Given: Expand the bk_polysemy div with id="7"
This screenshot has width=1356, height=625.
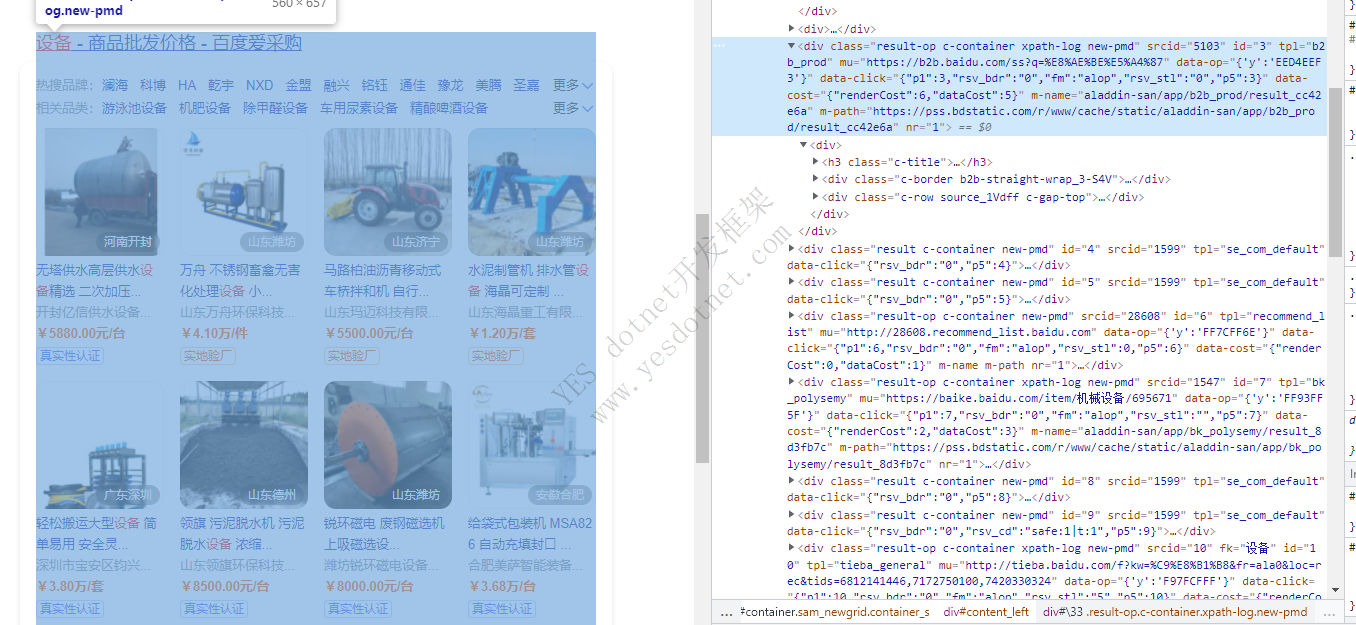Looking at the screenshot, I should 792,382.
